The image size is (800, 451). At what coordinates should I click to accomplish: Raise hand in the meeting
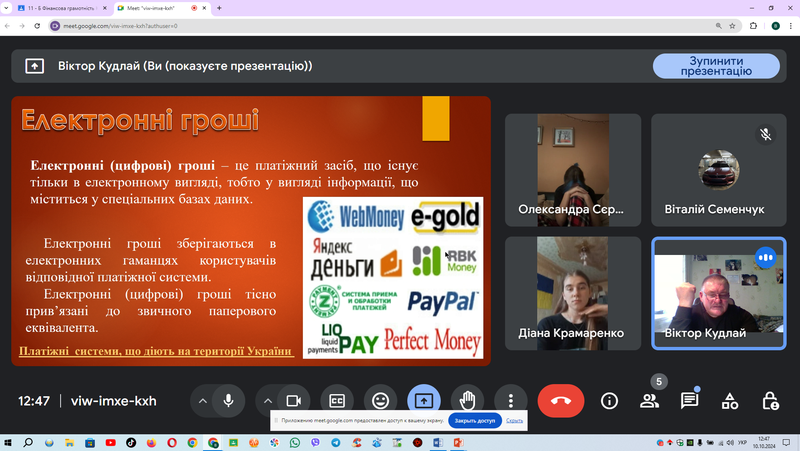[467, 401]
